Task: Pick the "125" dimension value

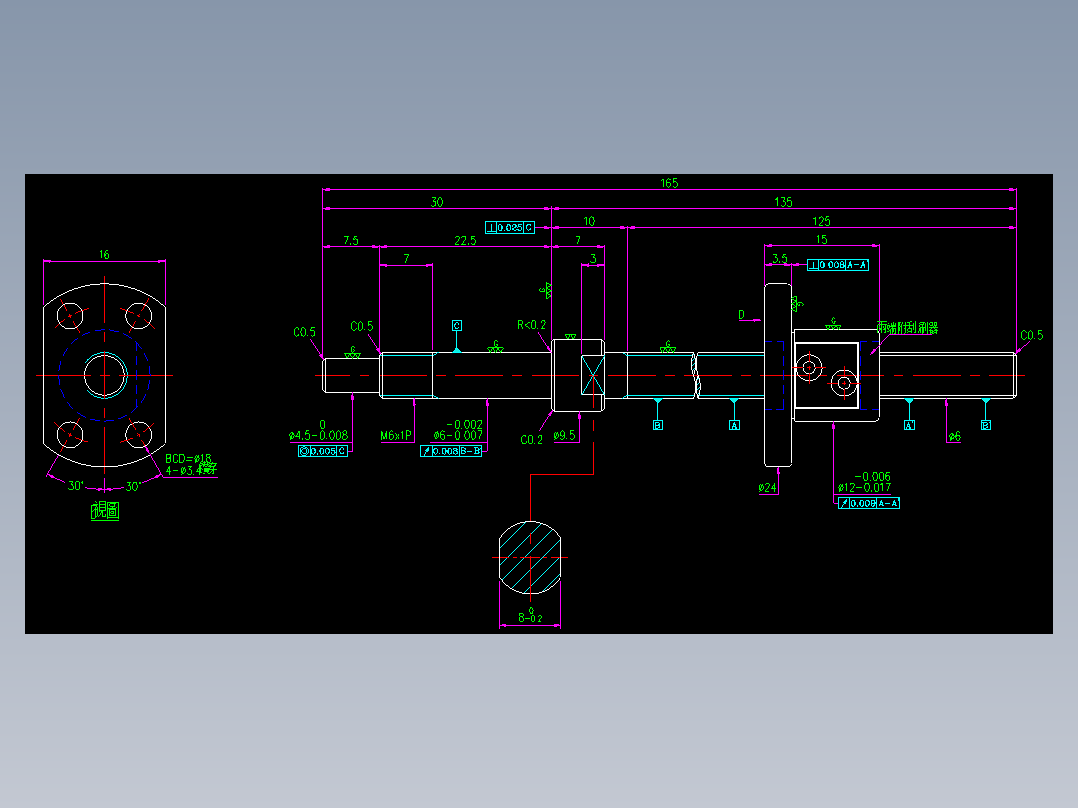Action: pos(821,221)
